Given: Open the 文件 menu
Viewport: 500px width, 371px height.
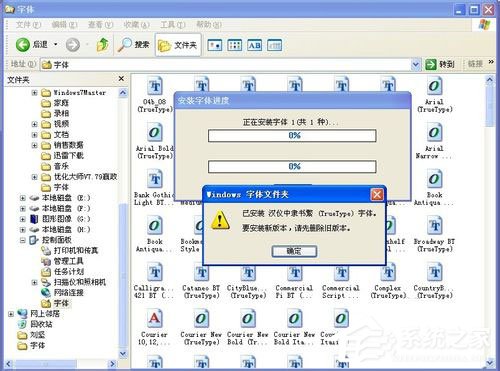Looking at the screenshot, I should coord(28,25).
